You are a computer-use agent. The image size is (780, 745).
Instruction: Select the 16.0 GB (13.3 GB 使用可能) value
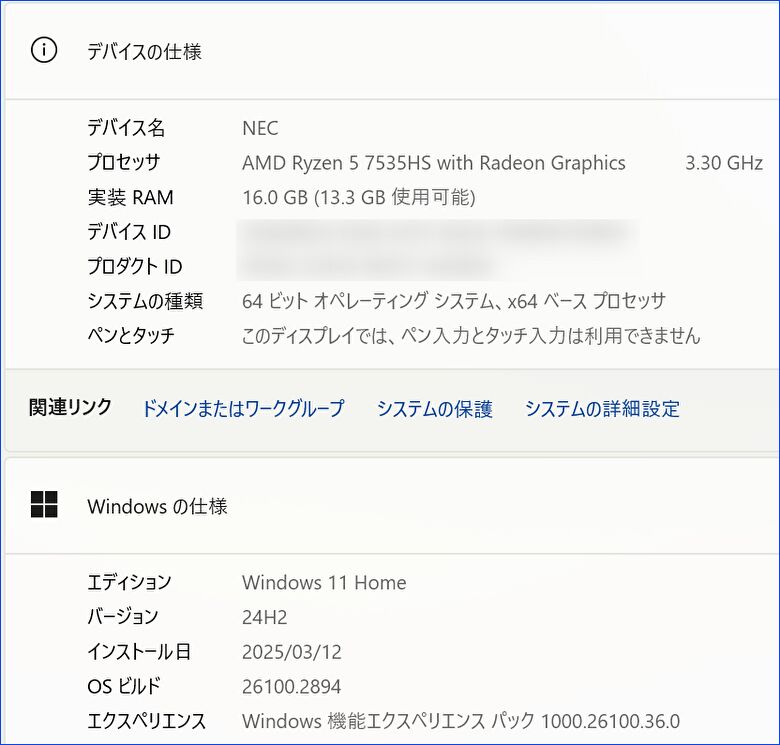pyautogui.click(x=359, y=197)
